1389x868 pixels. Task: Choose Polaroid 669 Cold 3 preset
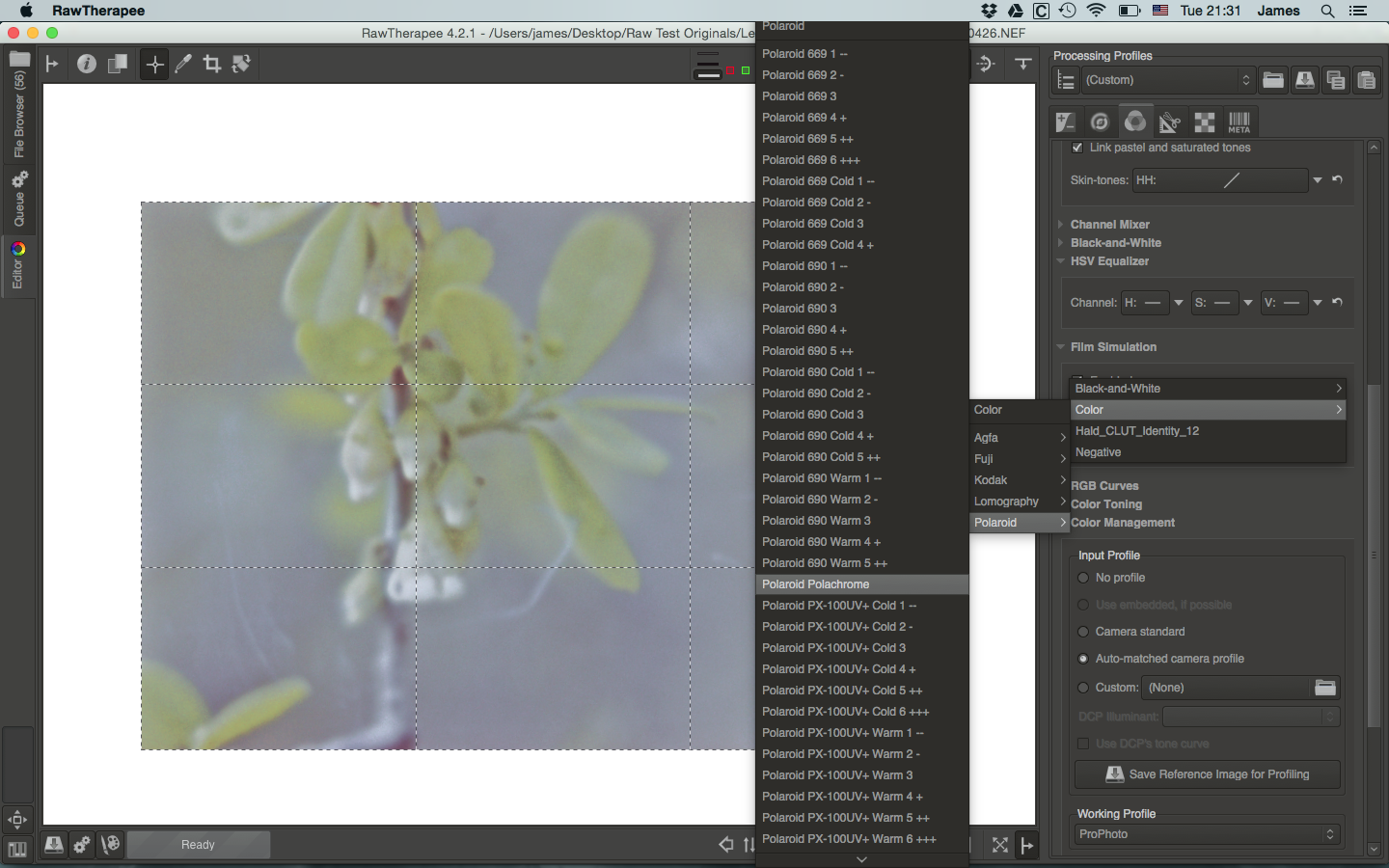862,224
